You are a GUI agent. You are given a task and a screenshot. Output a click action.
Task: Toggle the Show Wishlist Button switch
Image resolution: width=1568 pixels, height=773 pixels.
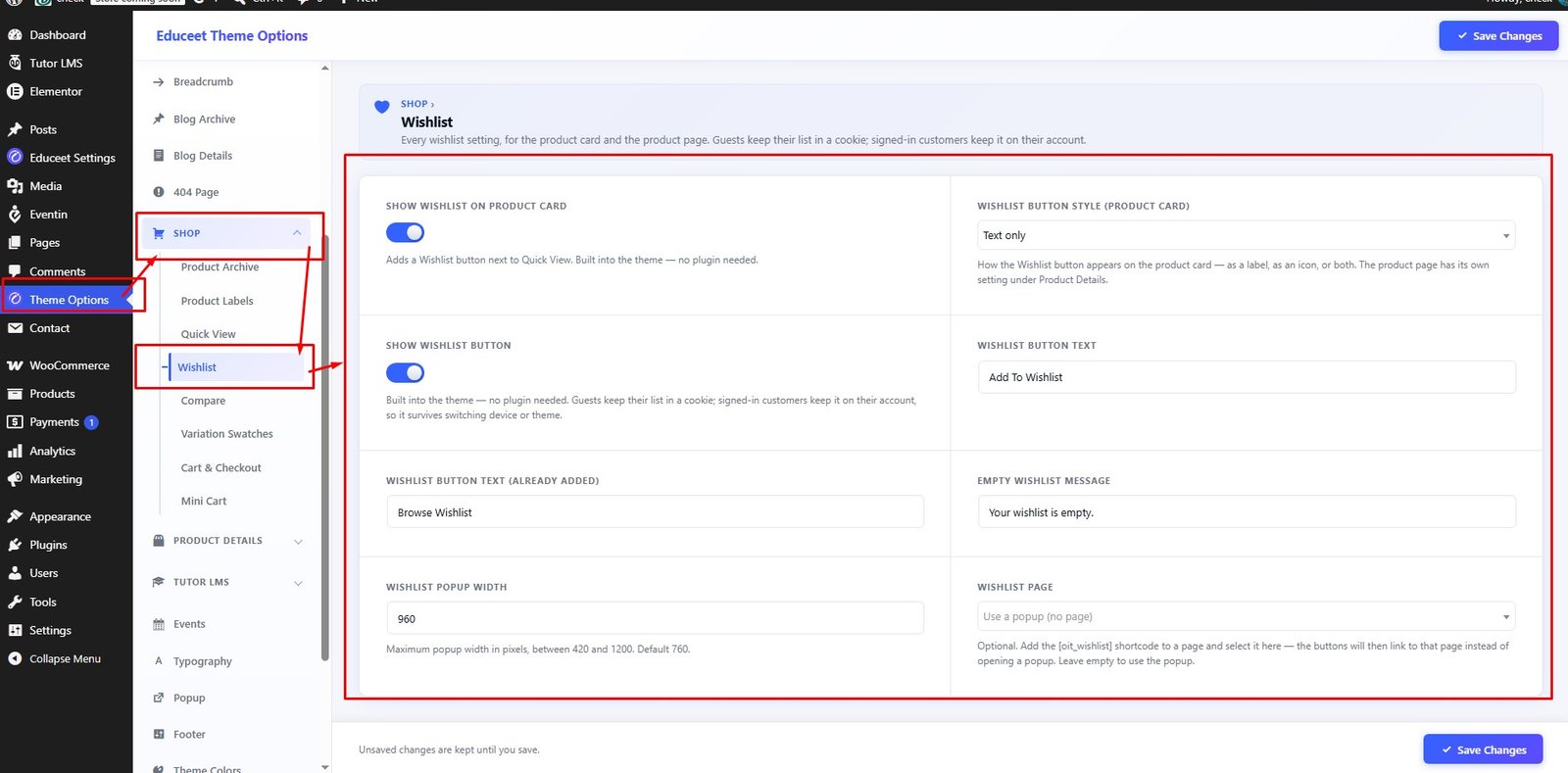(405, 372)
